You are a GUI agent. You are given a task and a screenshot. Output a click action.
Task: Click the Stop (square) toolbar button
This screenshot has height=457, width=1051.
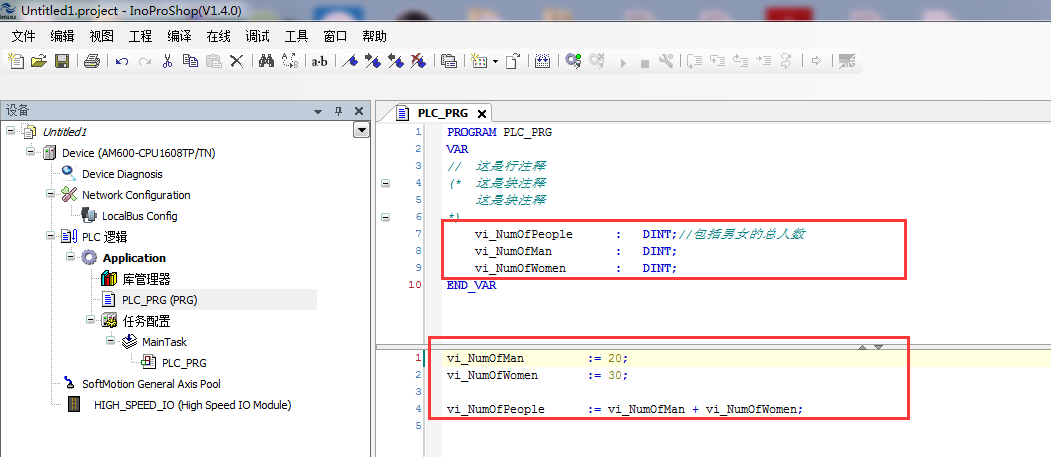click(x=645, y=63)
